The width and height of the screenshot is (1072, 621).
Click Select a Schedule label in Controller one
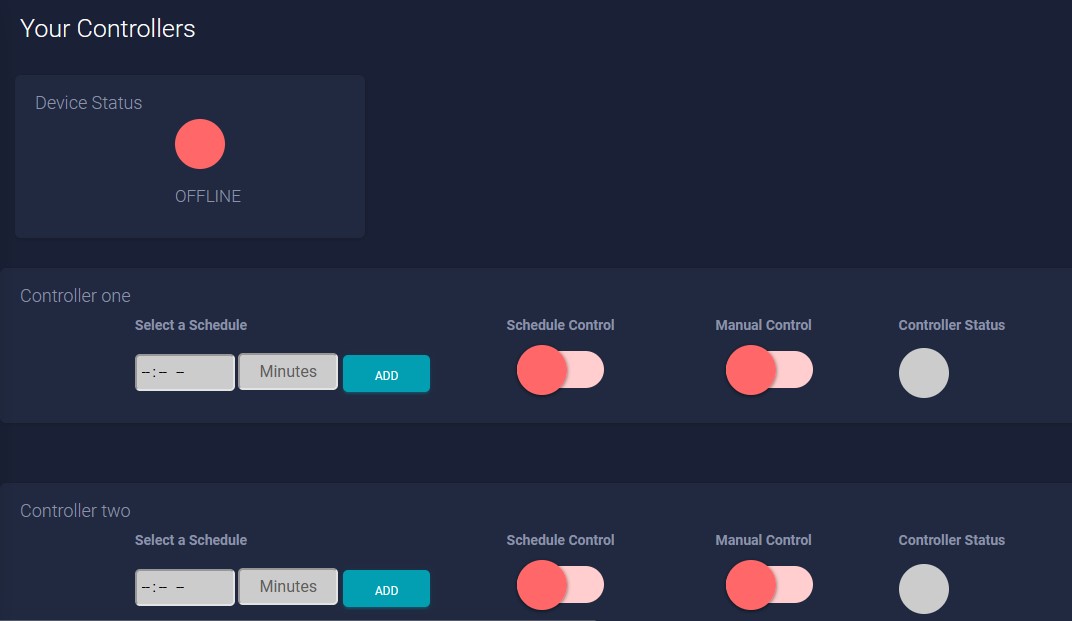tap(191, 325)
